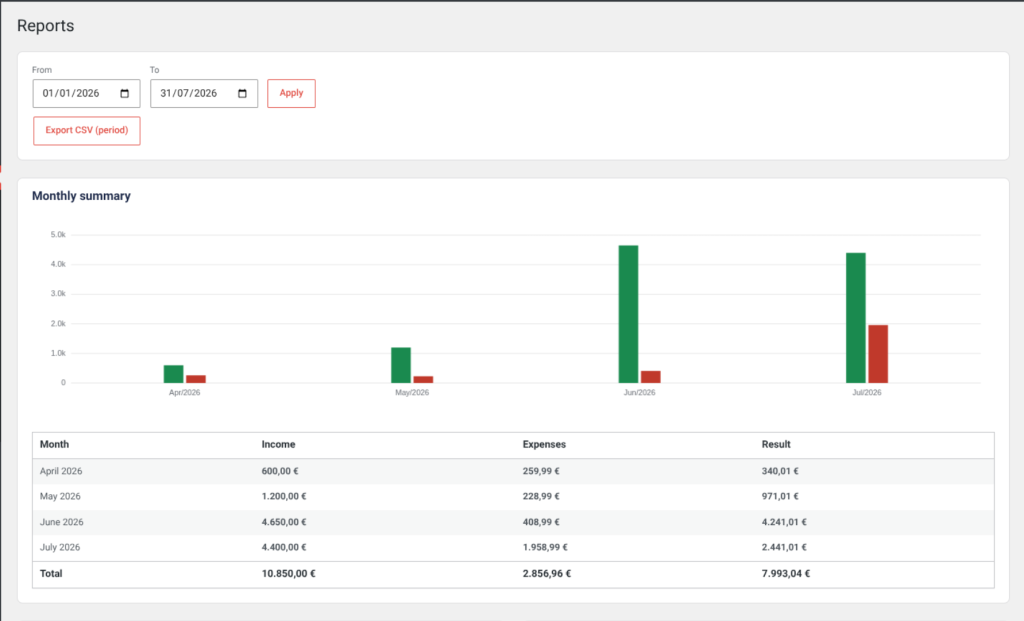Click the income value 600,00 €
The width and height of the screenshot is (1024, 621).
point(280,471)
